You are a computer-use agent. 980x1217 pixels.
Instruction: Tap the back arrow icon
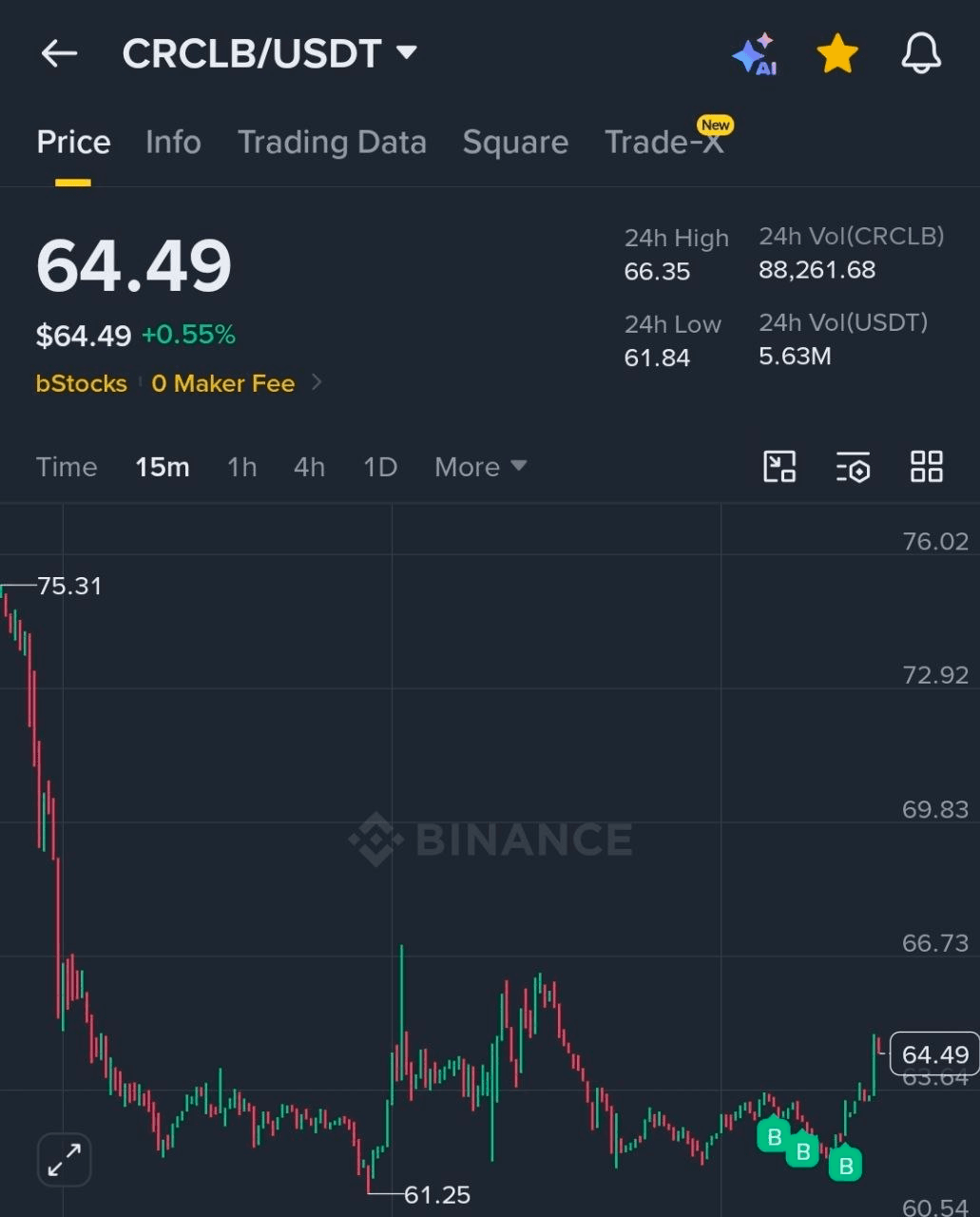pos(59,54)
